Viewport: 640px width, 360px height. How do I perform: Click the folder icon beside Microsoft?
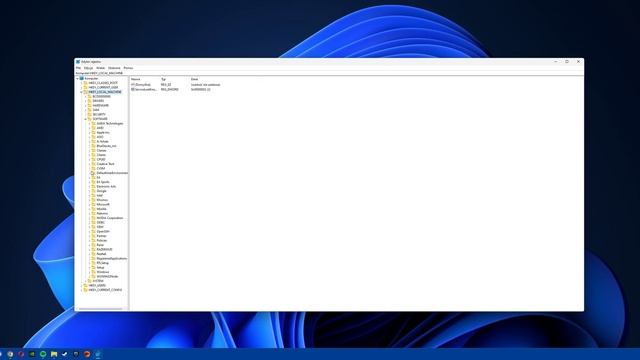click(93, 204)
